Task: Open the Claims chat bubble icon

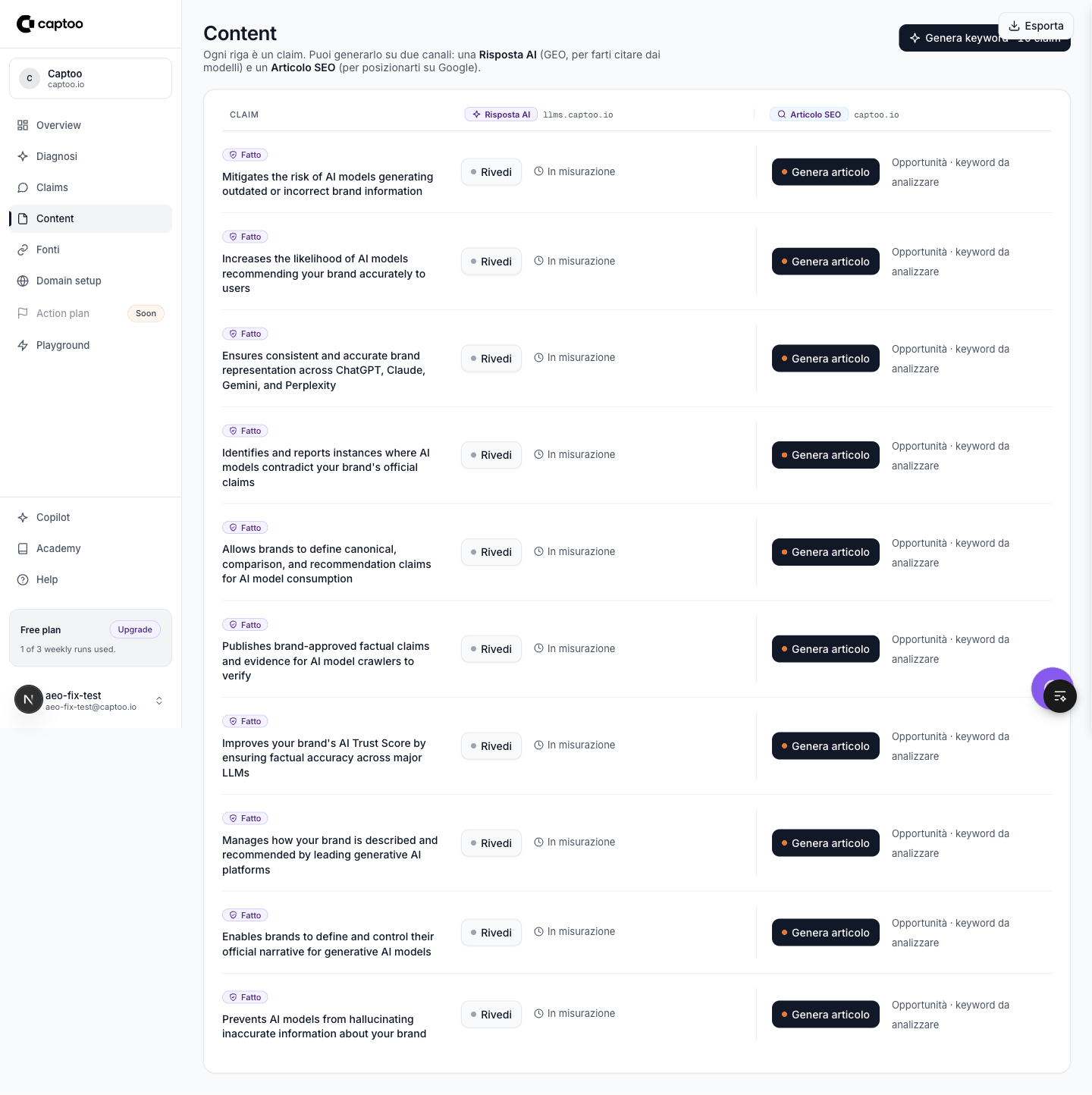Action: pos(23,187)
